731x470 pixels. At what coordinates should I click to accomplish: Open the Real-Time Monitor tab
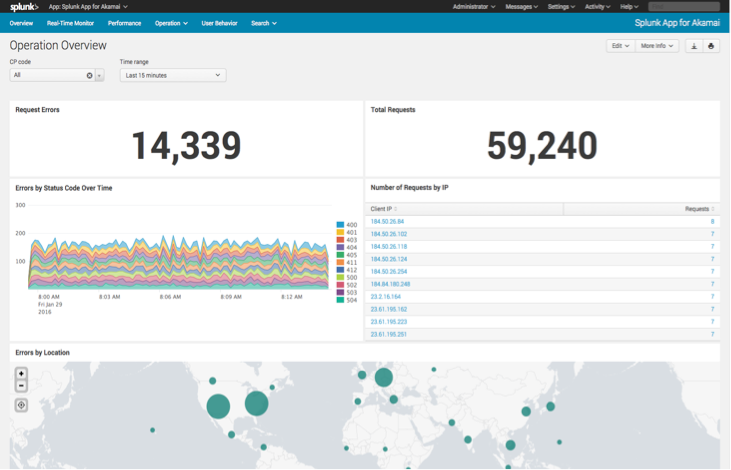pyautogui.click(x=70, y=23)
